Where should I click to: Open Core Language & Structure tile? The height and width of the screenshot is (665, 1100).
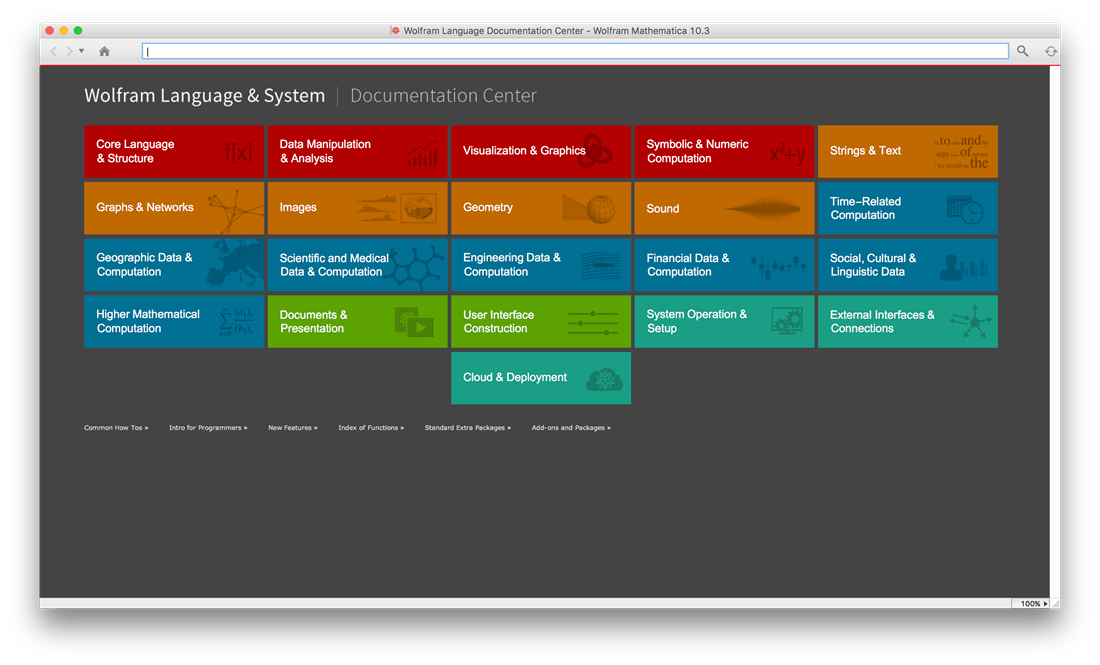pyautogui.click(x=174, y=152)
